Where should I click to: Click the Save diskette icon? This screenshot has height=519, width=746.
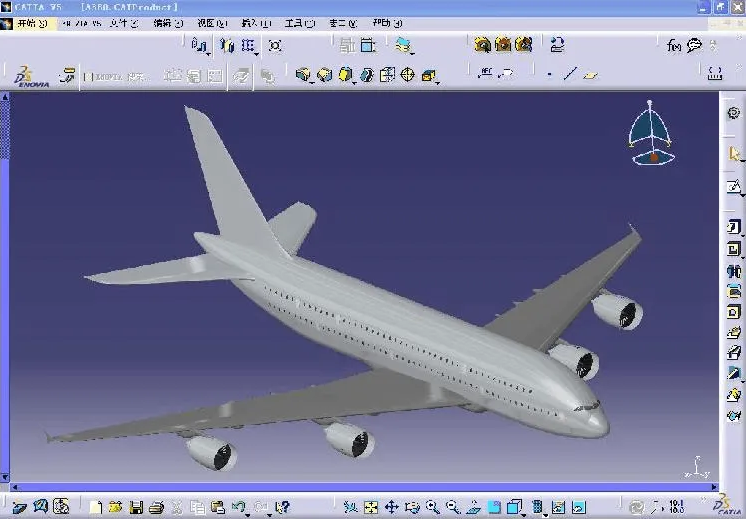[137, 507]
